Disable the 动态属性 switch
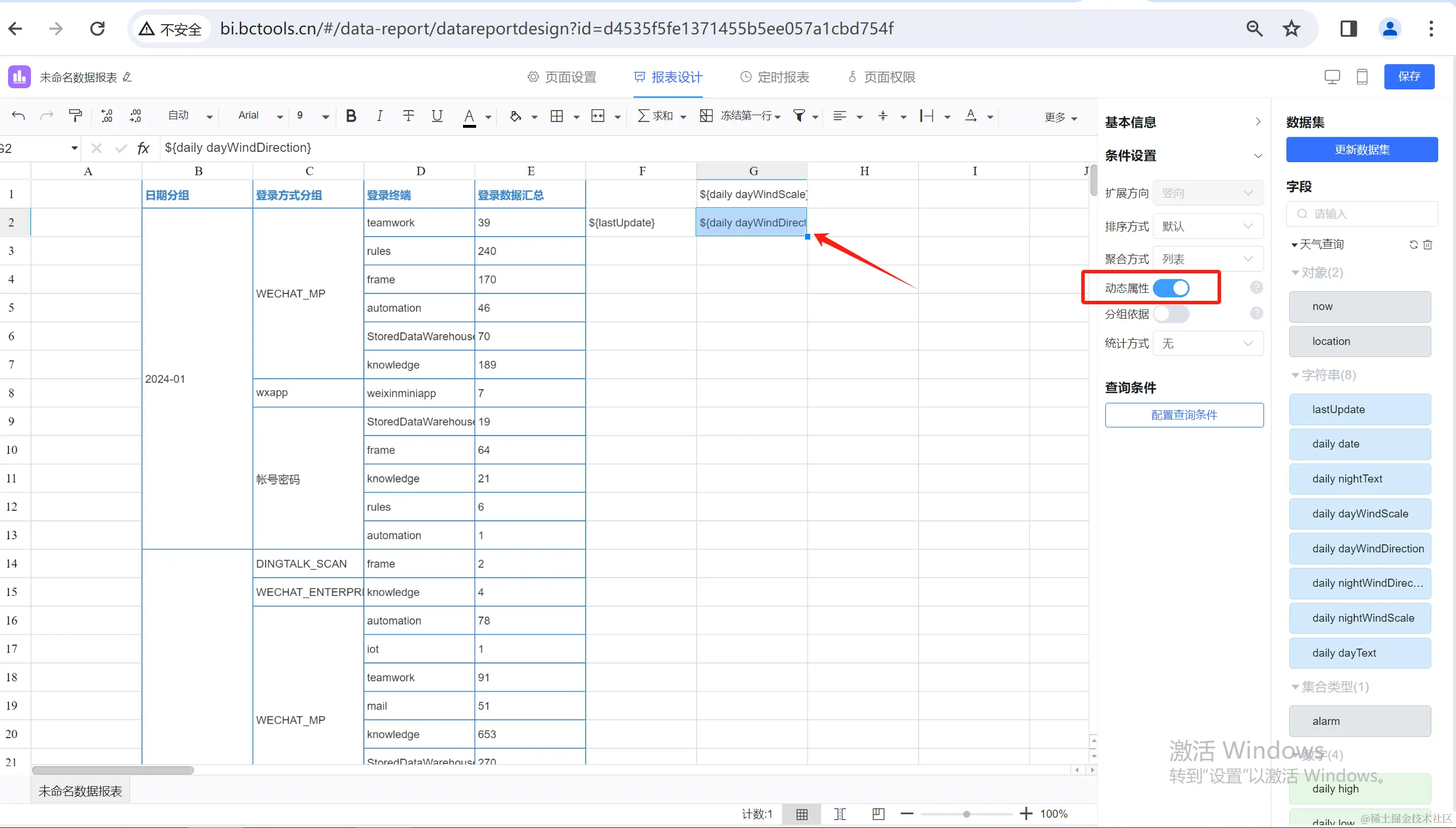 pos(1171,288)
